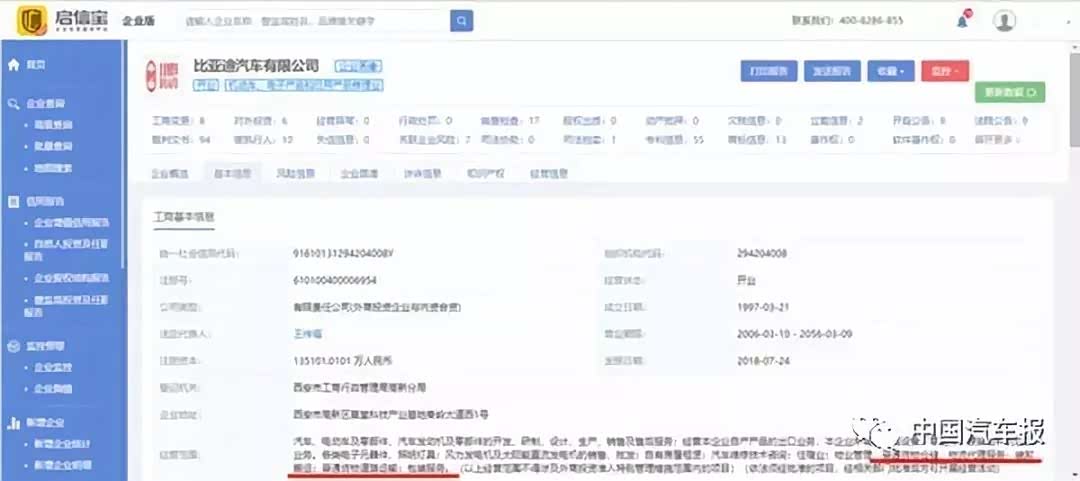
Task: Click the green 更新数据 button
Action: (x=1009, y=93)
